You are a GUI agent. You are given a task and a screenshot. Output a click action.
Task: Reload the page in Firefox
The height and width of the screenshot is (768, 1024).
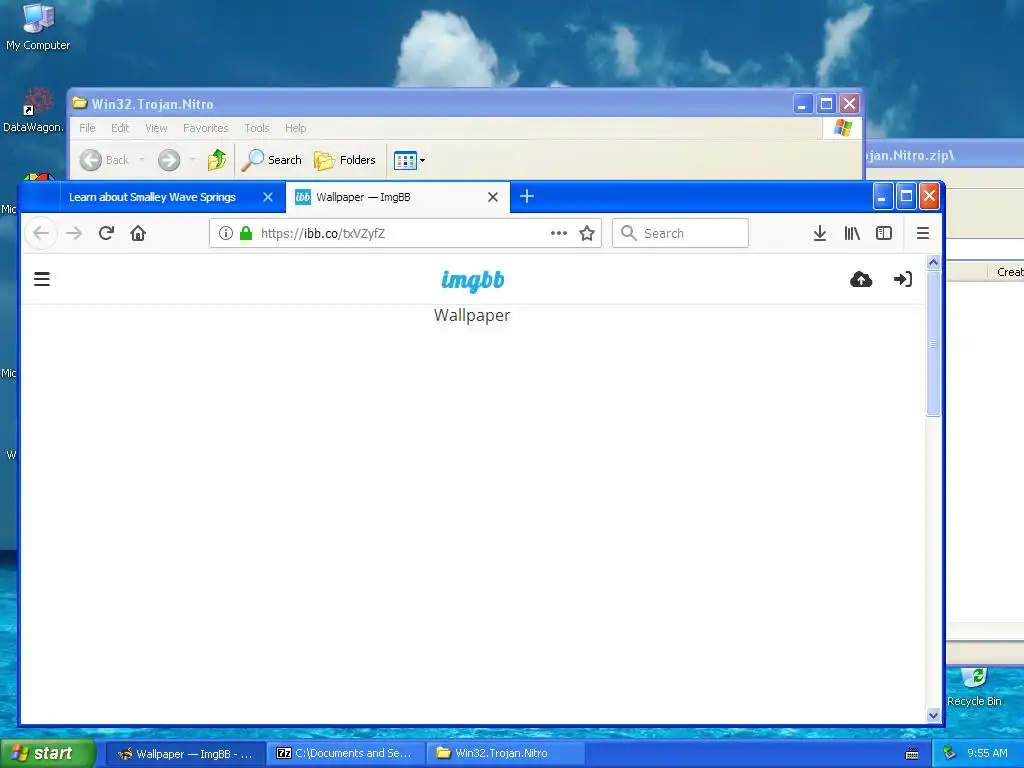(x=106, y=233)
